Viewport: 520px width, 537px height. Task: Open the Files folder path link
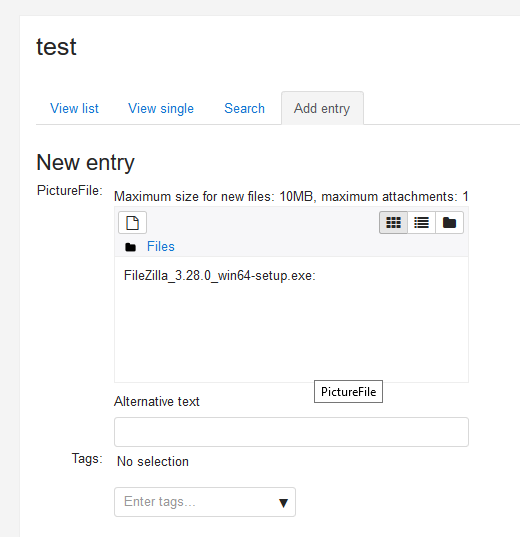(x=161, y=247)
